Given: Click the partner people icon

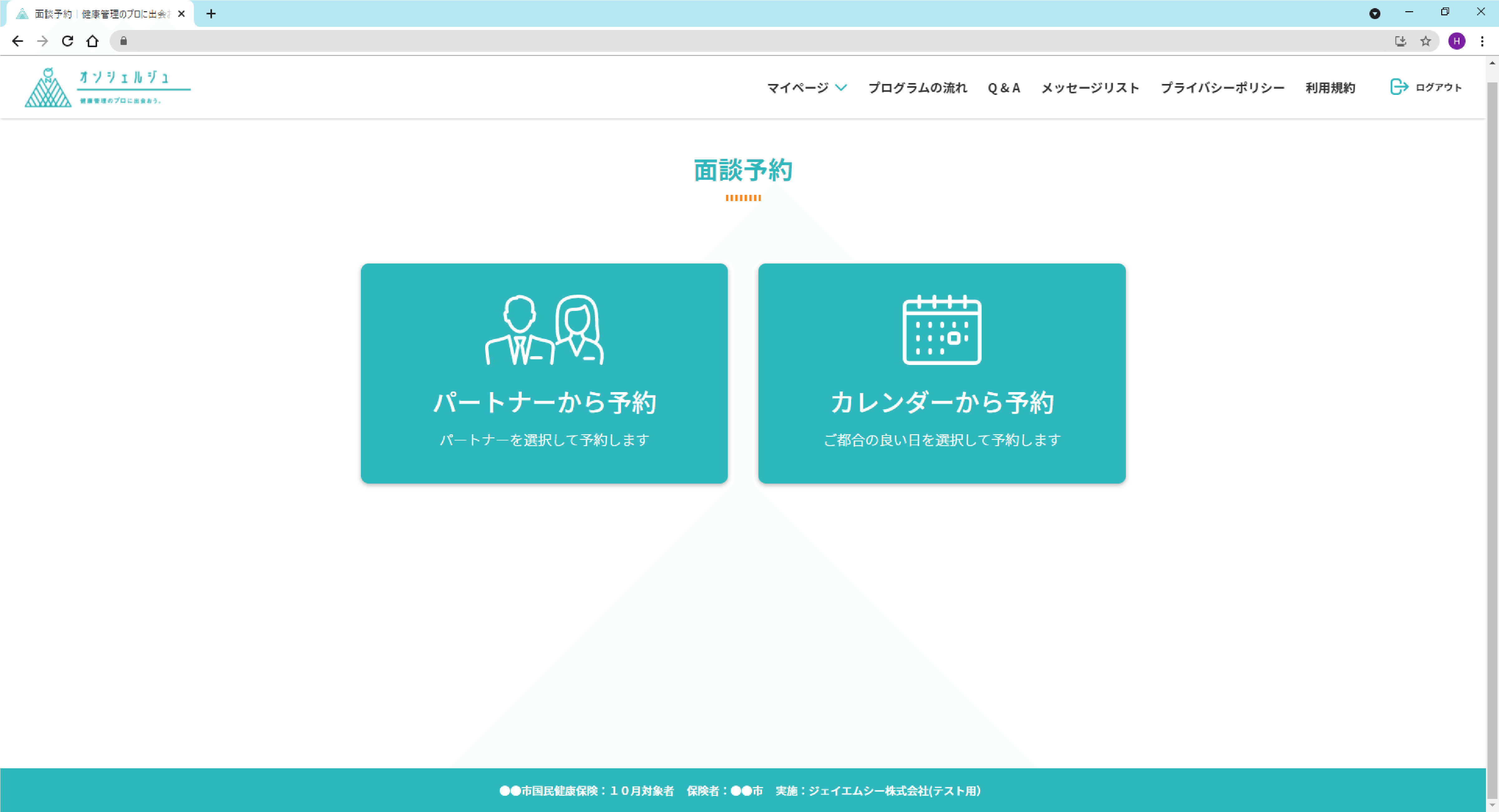Looking at the screenshot, I should tap(544, 330).
